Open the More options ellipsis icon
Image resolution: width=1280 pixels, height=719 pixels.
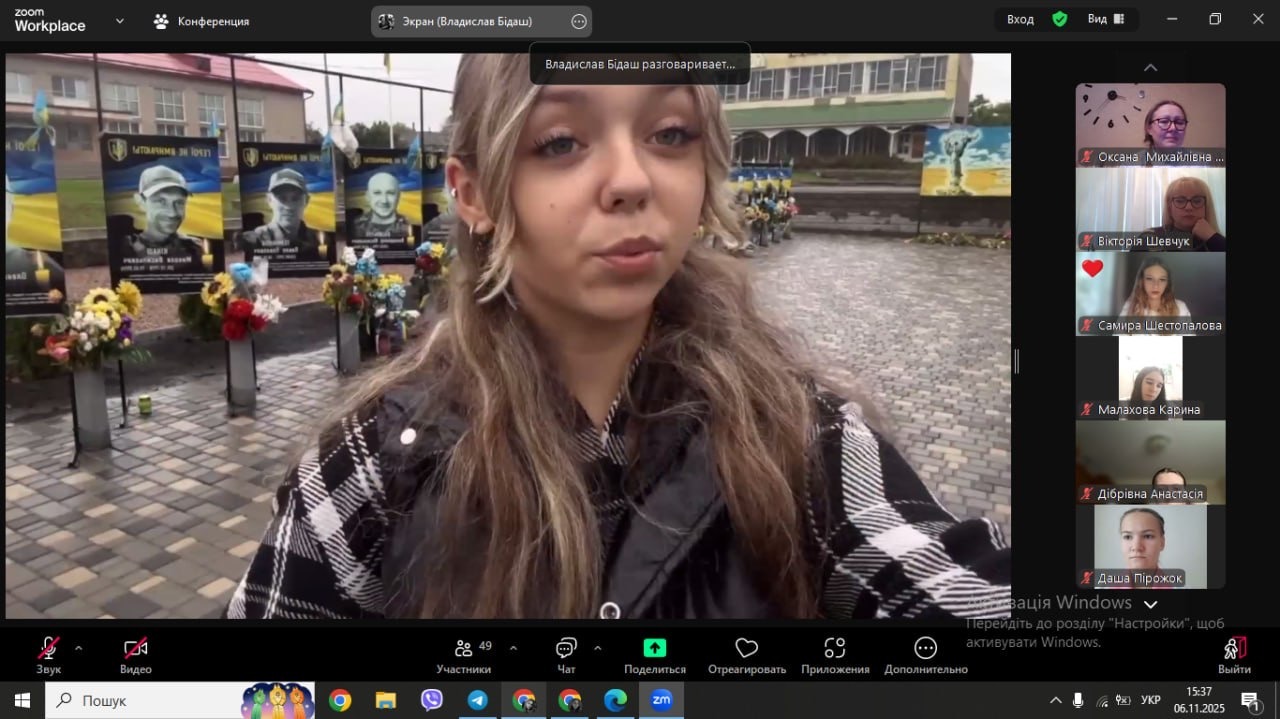coord(925,648)
